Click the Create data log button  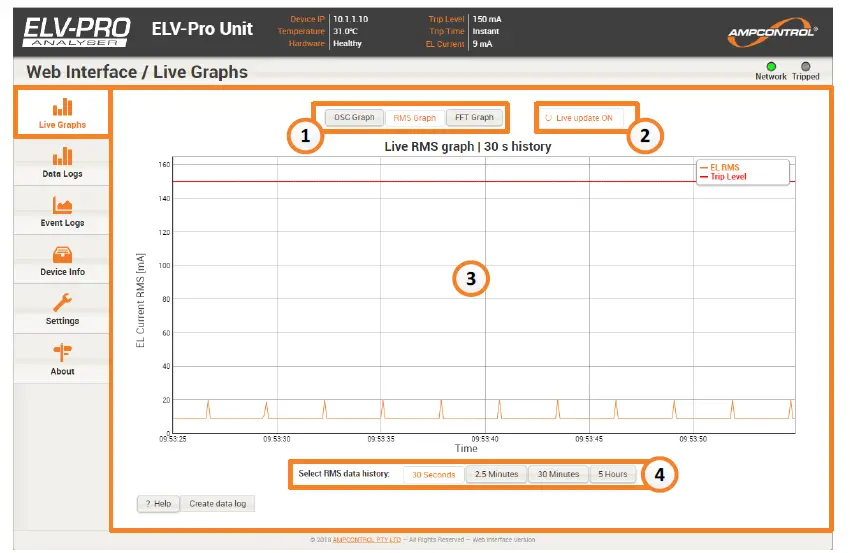pos(217,504)
